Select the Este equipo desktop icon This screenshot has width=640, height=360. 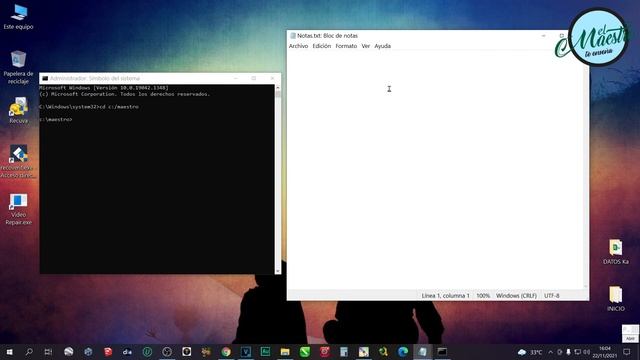click(18, 17)
